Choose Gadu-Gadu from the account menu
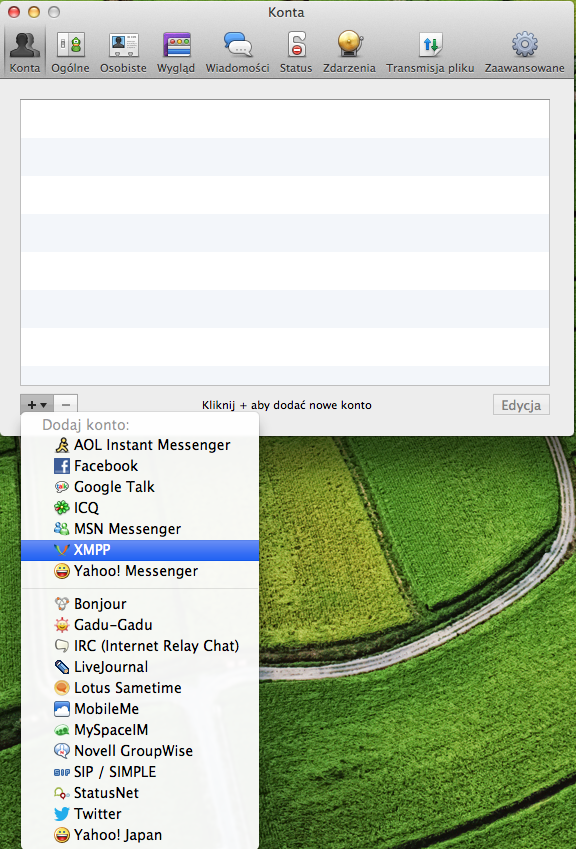The image size is (576, 849). pos(140,625)
